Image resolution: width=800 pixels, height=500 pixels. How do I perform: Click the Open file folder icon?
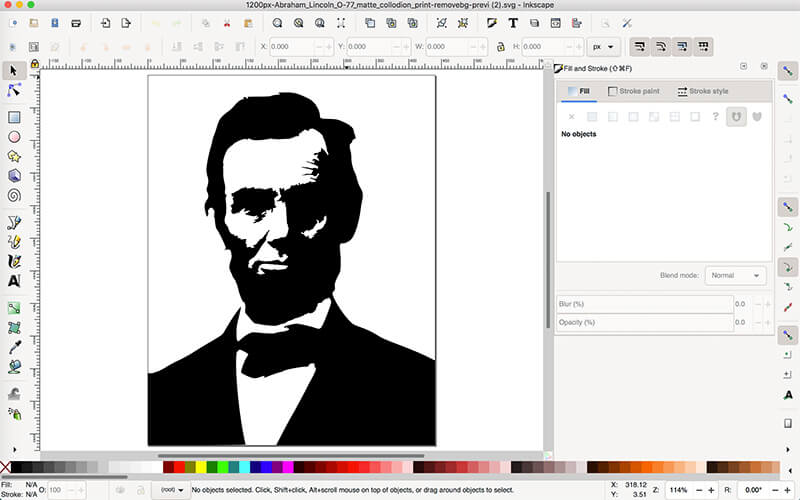(x=34, y=23)
